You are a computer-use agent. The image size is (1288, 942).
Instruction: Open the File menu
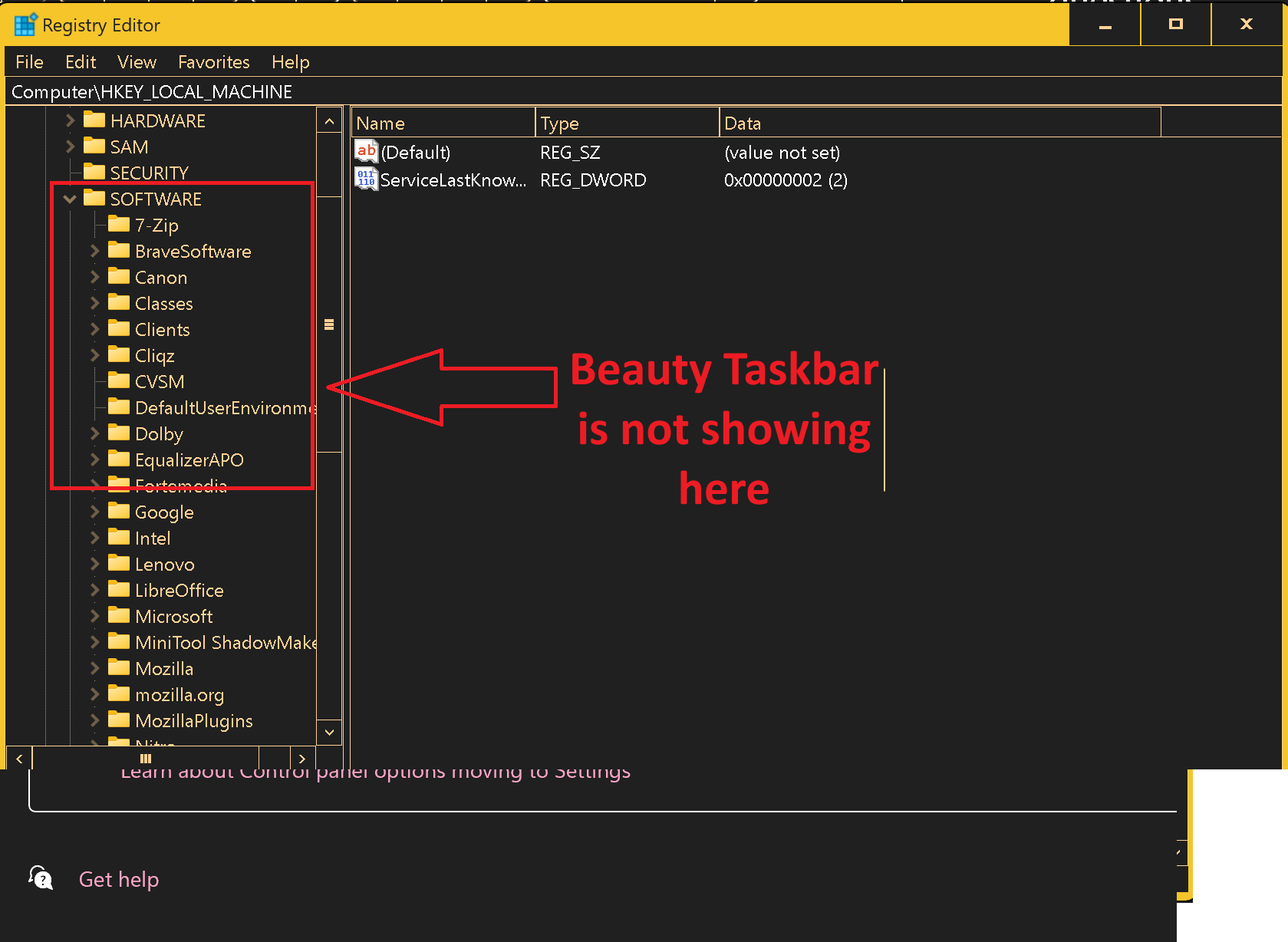click(29, 62)
